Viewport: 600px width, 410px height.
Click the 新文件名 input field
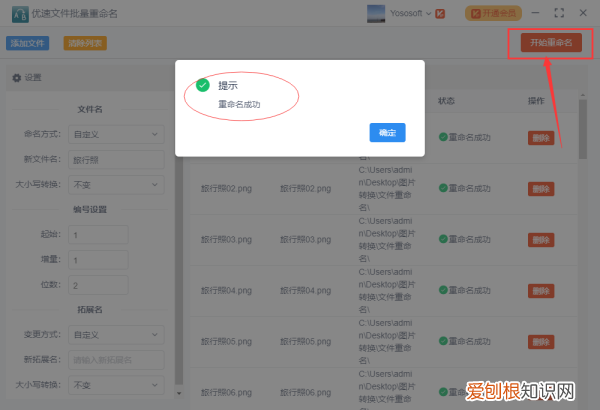(116, 160)
